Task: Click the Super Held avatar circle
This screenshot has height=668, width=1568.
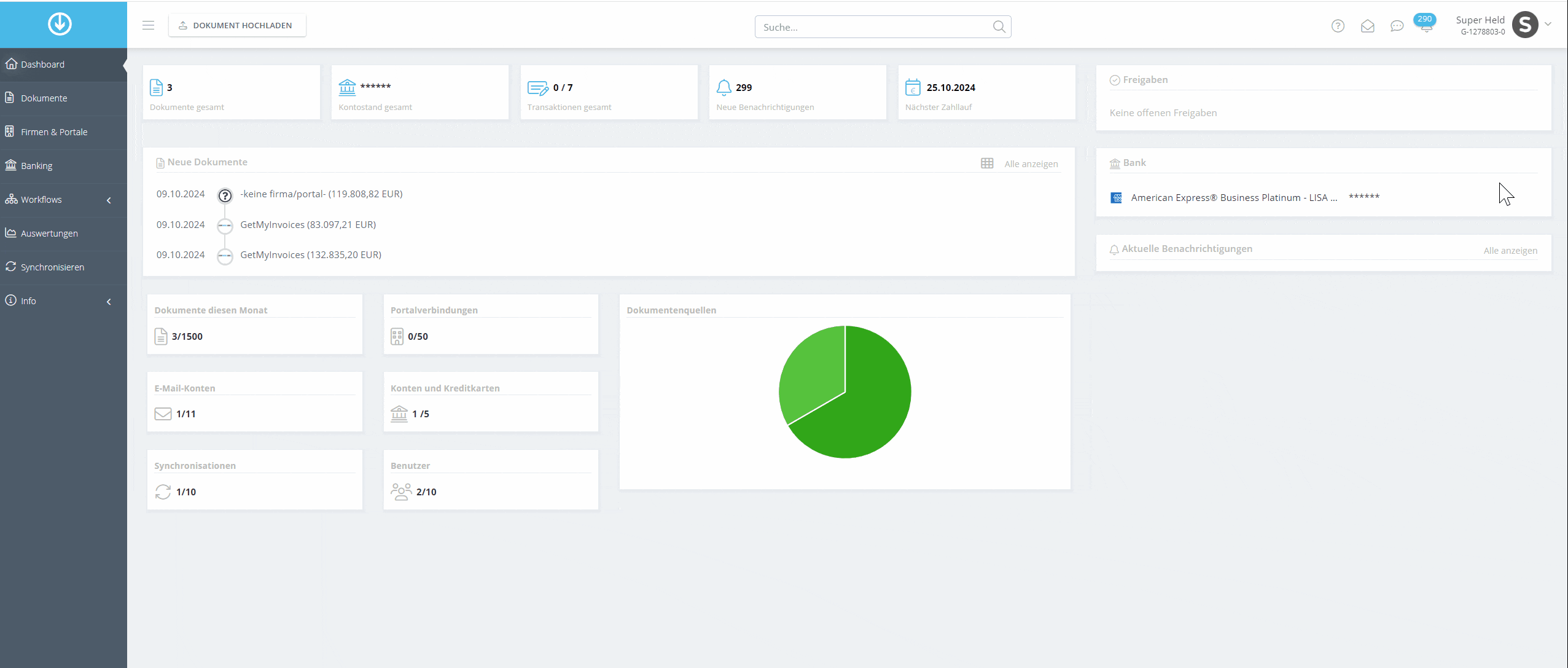Action: click(x=1524, y=25)
